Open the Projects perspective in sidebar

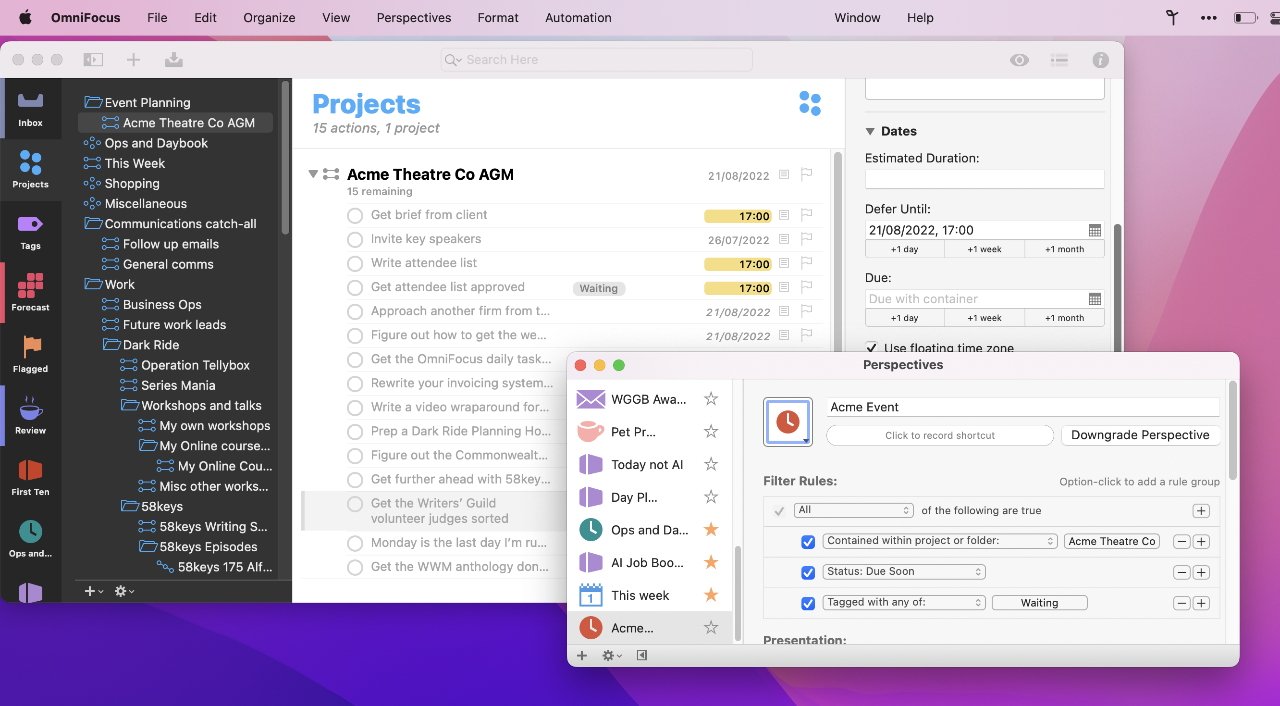tap(30, 169)
